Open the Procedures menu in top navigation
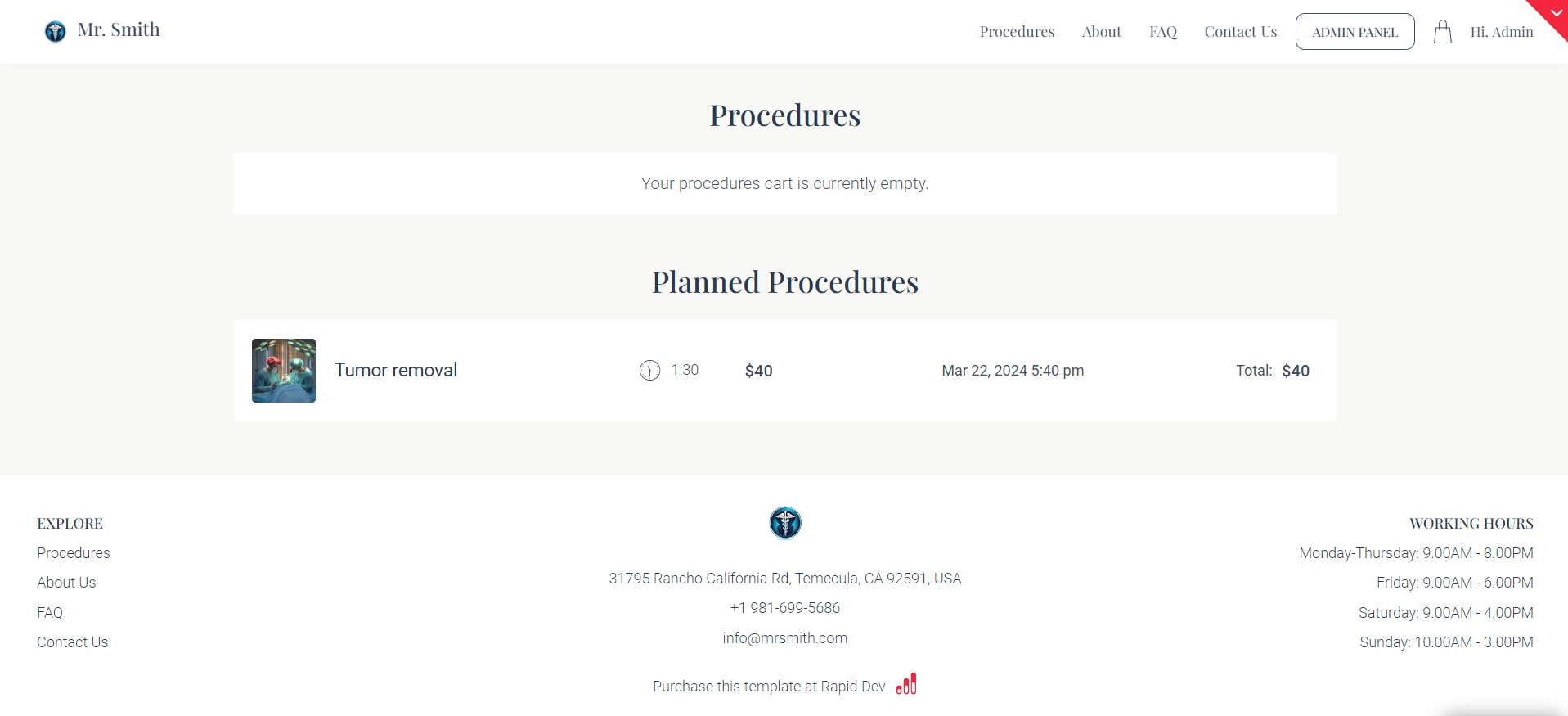Viewport: 1568px width, 716px height. click(x=1017, y=32)
